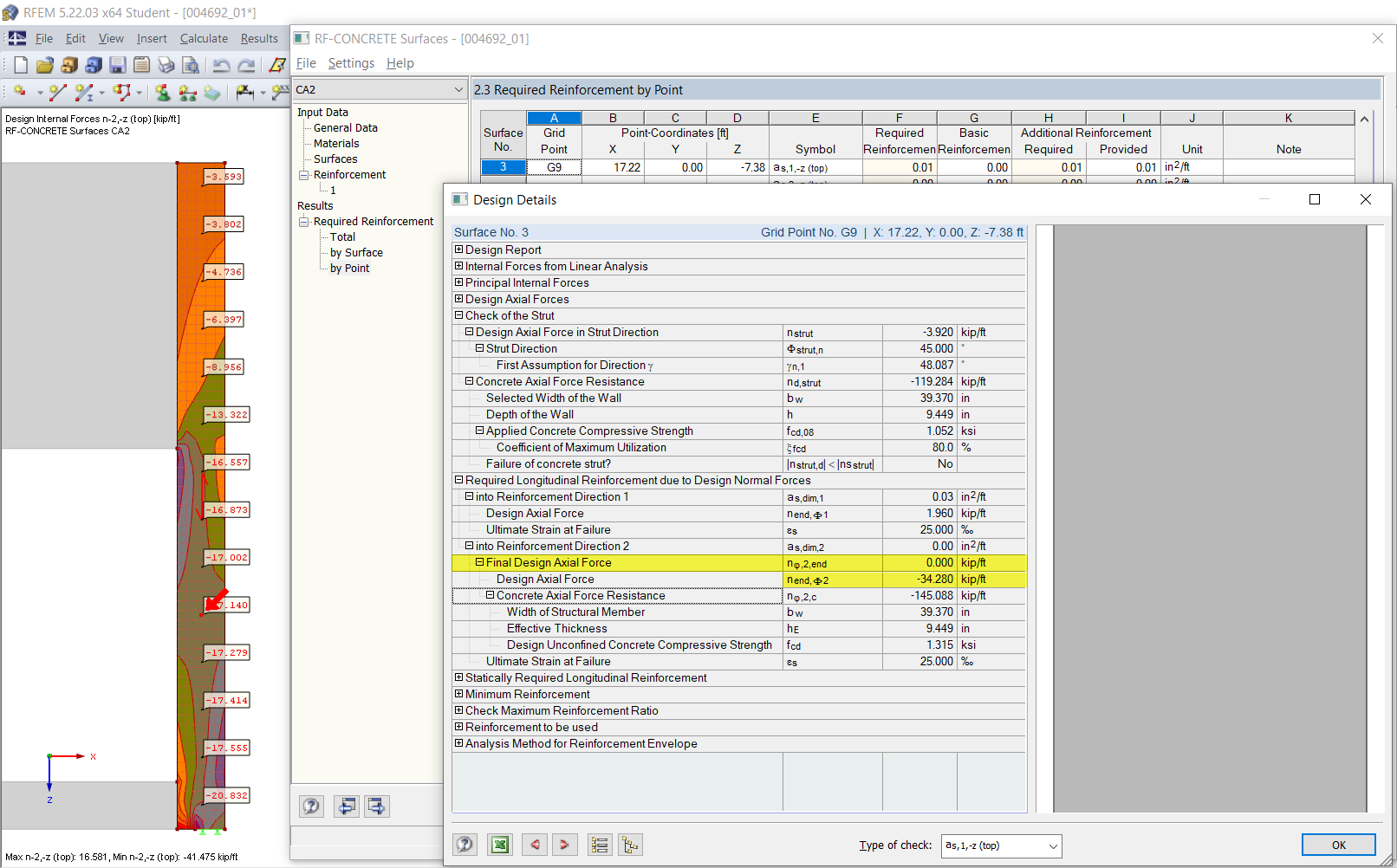Image resolution: width=1397 pixels, height=868 pixels.
Task: Export the design table to Excel
Action: tap(500, 844)
